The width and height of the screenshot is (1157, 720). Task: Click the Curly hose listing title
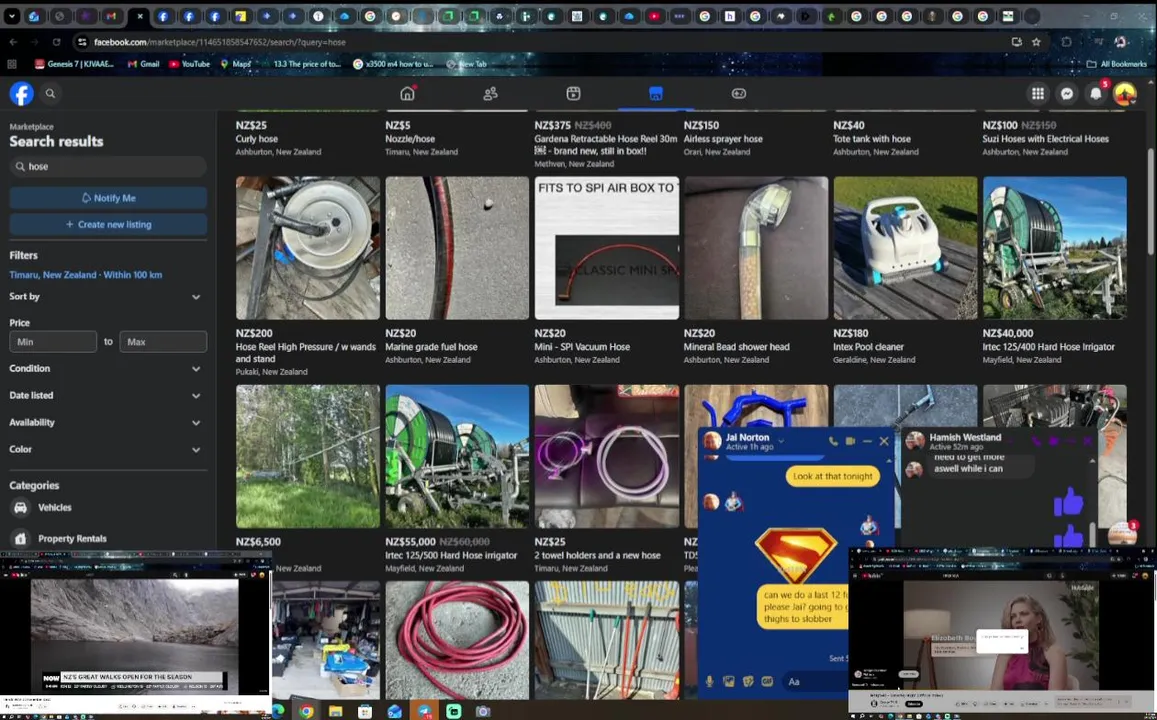tap(257, 139)
